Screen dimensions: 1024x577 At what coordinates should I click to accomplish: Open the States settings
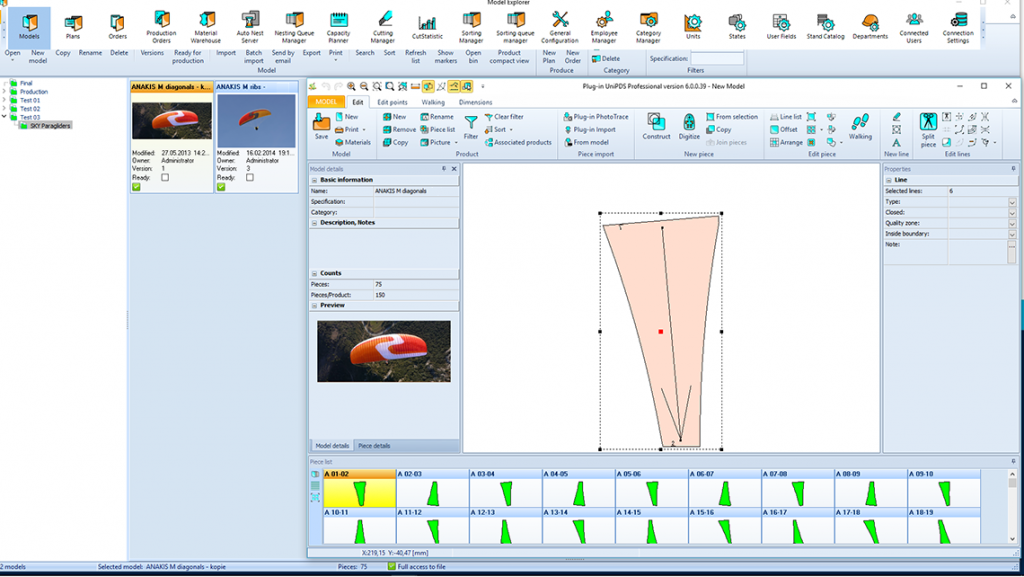(737, 26)
